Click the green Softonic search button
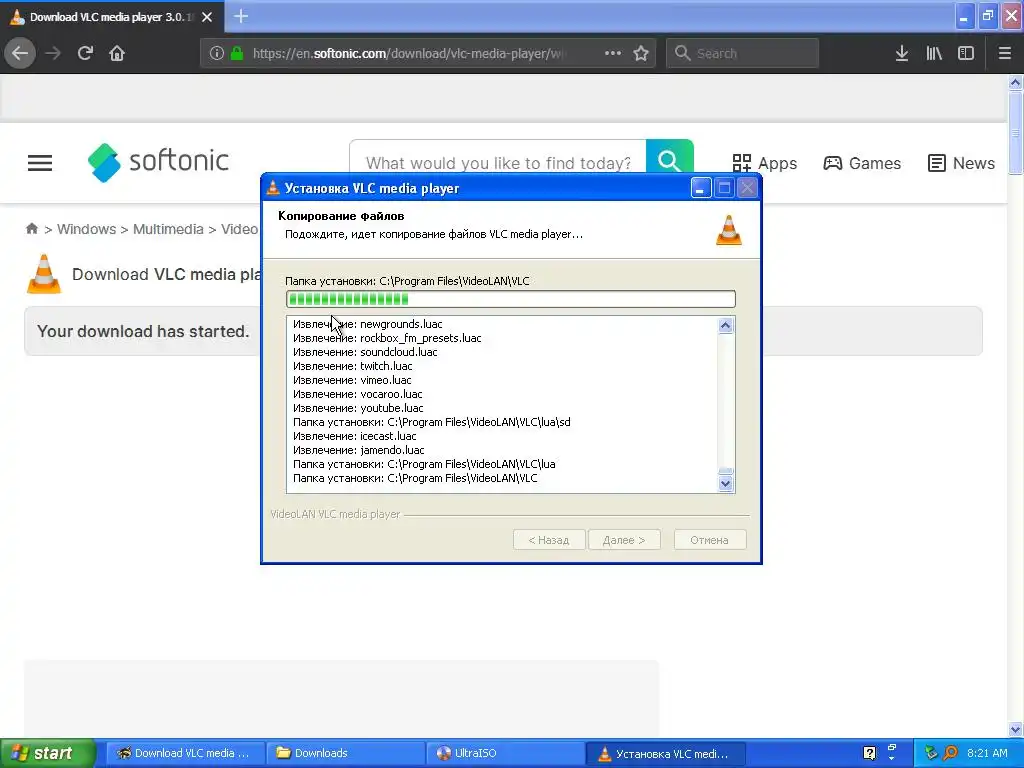This screenshot has height=768, width=1024. (x=669, y=157)
